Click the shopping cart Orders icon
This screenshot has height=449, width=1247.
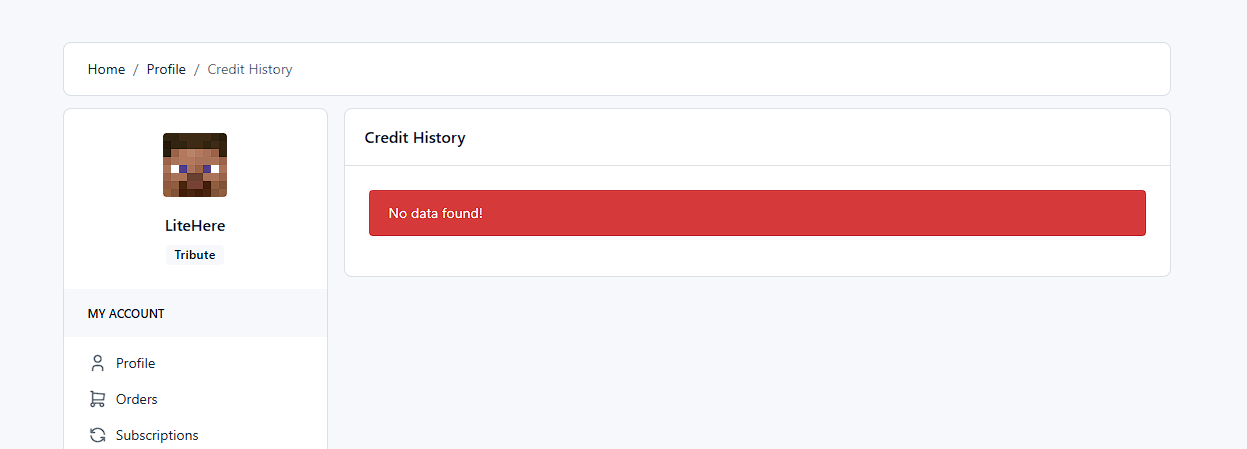pos(97,399)
